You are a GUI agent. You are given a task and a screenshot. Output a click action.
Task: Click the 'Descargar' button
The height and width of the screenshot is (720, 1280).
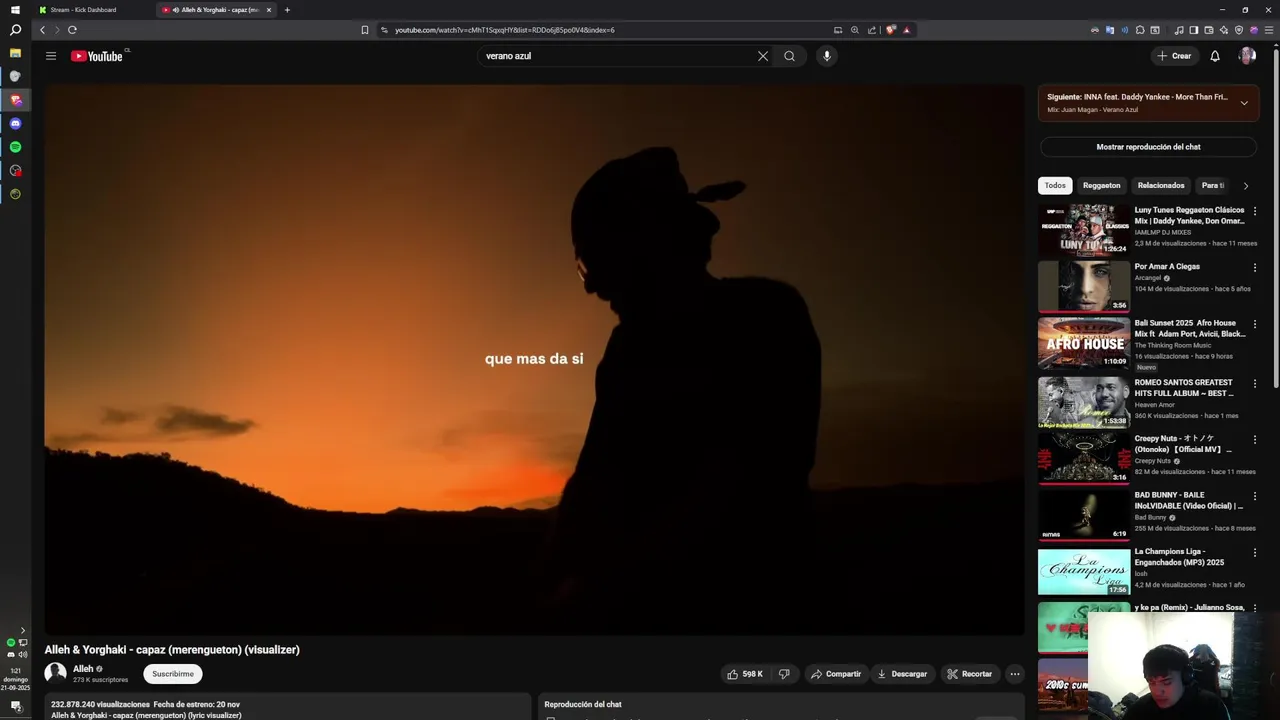902,674
